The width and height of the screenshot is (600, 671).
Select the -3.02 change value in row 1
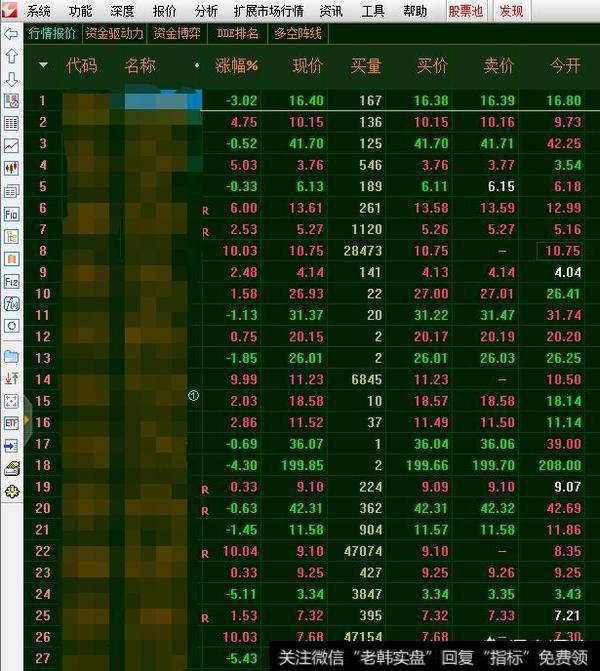pyautogui.click(x=241, y=101)
